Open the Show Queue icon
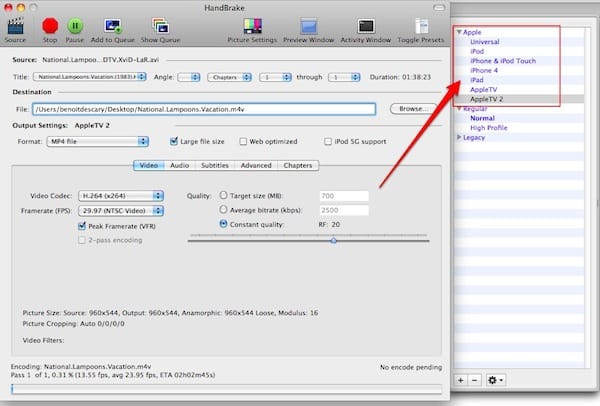 pyautogui.click(x=162, y=25)
